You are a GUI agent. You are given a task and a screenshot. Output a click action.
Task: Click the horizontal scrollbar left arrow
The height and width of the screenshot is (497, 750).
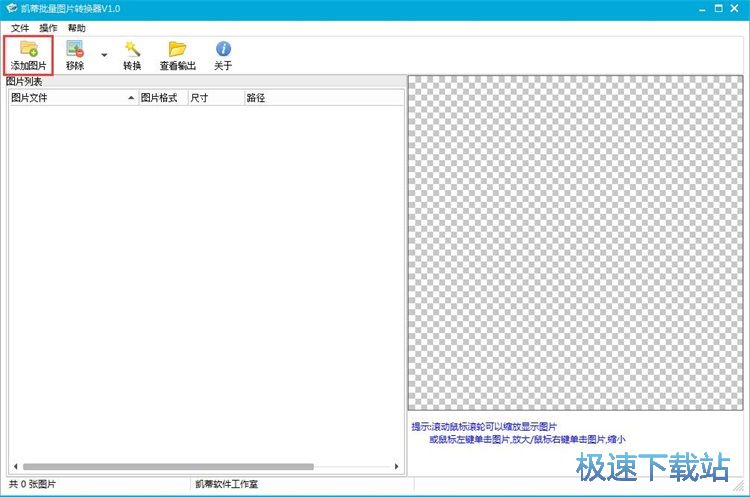point(16,466)
